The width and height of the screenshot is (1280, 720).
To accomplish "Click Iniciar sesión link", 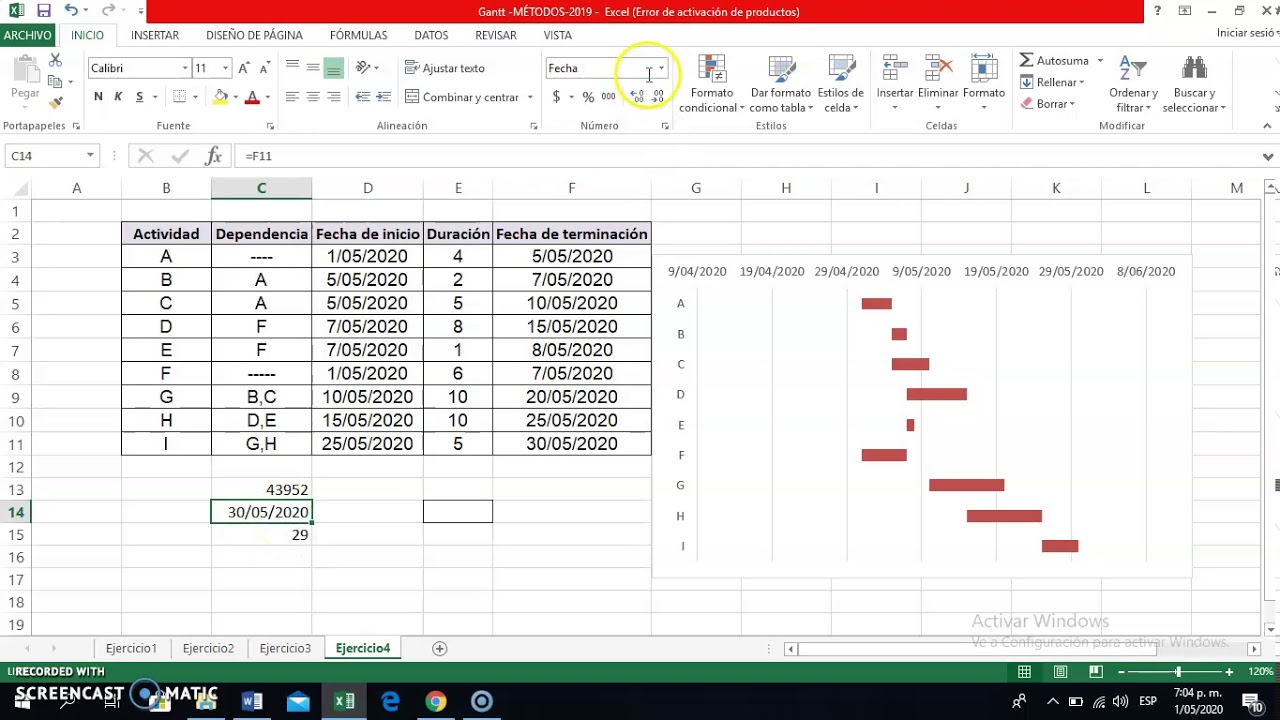I will (x=1247, y=33).
